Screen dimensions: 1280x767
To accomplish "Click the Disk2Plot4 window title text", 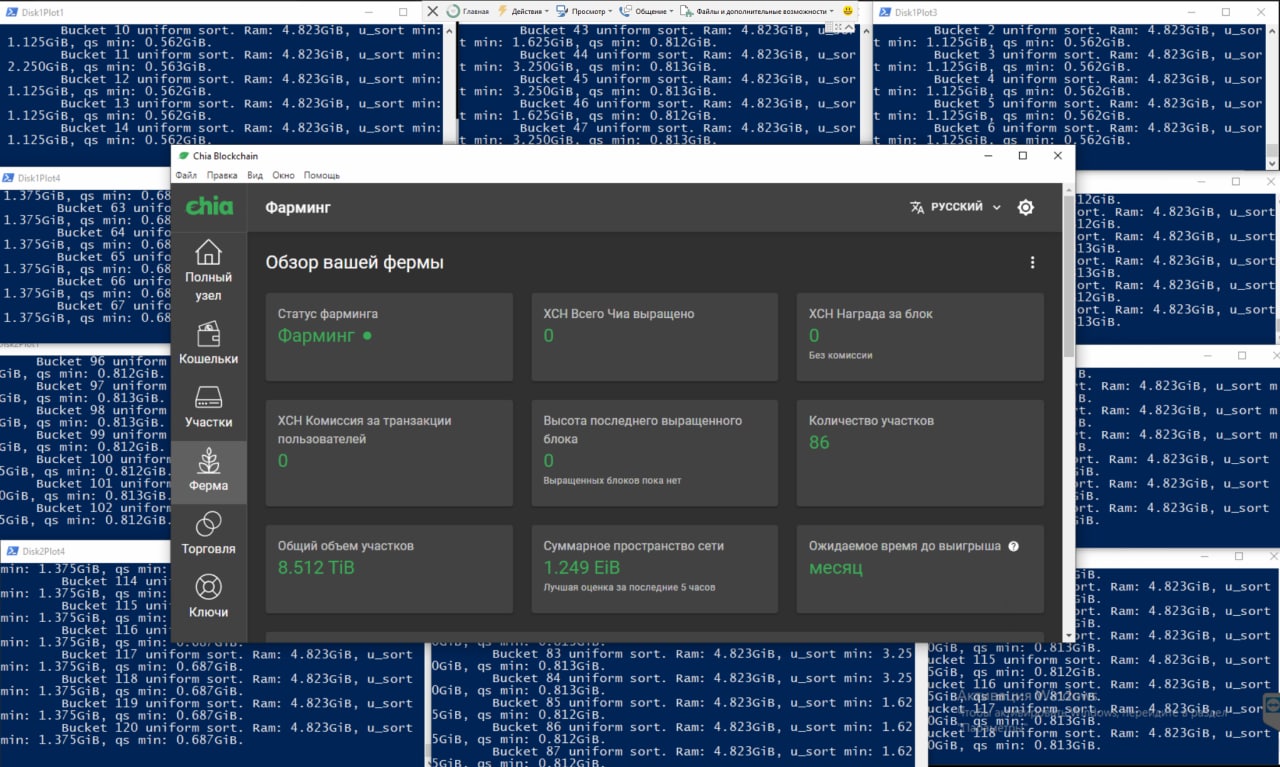I will [44, 551].
